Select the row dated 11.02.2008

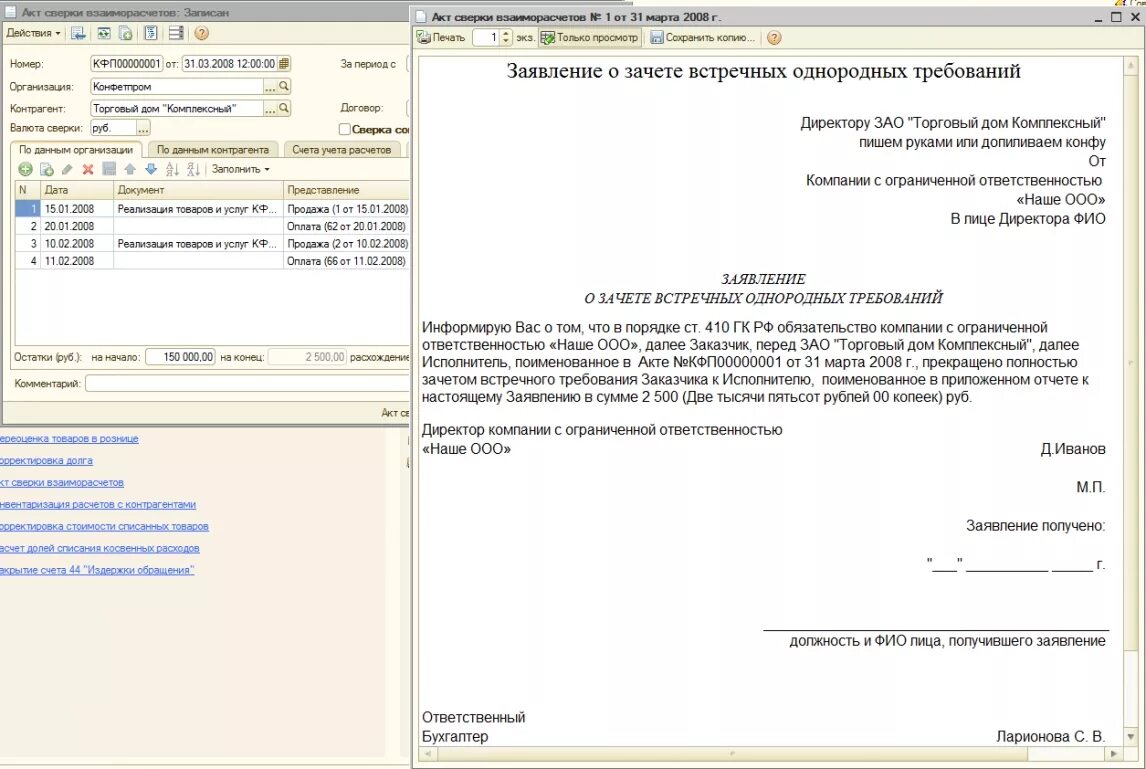coord(212,261)
